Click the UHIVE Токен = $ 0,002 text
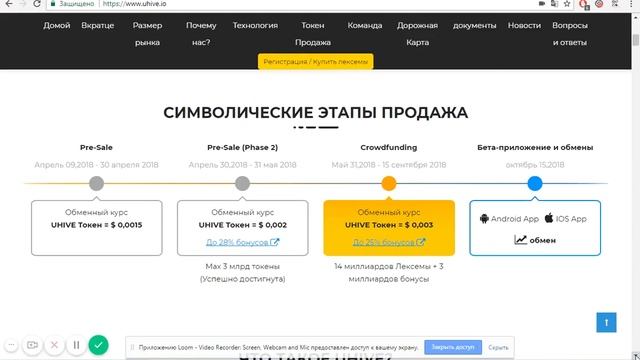 242,225
